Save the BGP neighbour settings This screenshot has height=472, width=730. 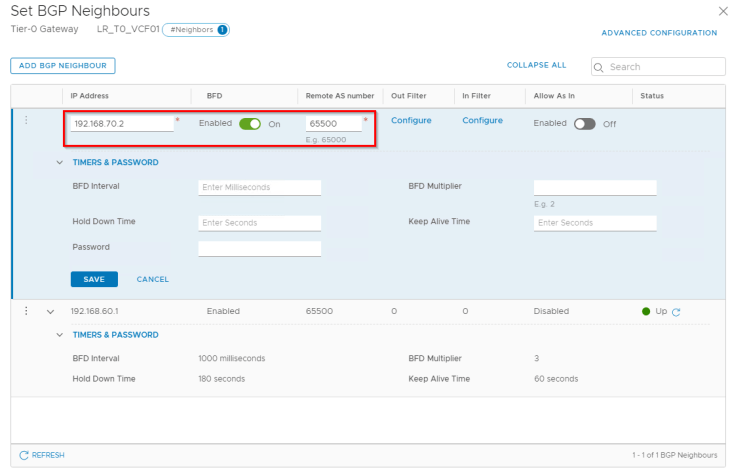94,279
